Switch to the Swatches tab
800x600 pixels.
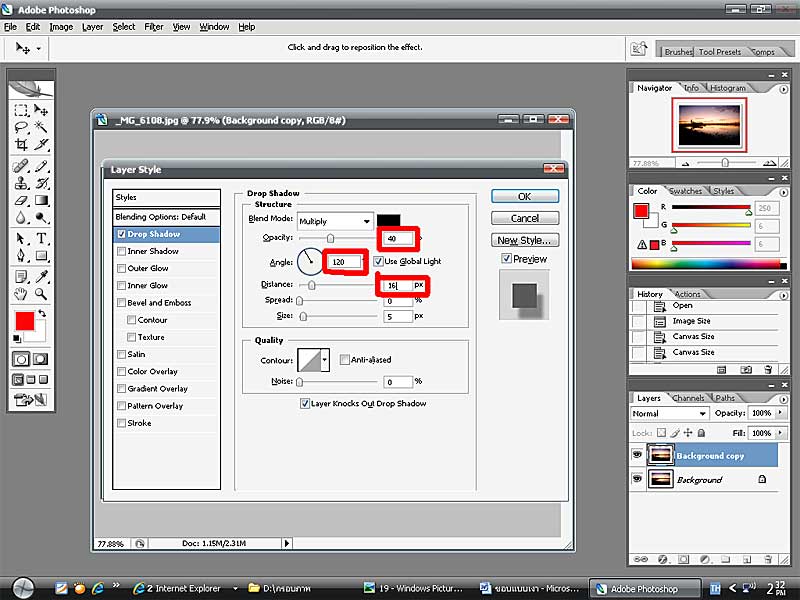685,191
